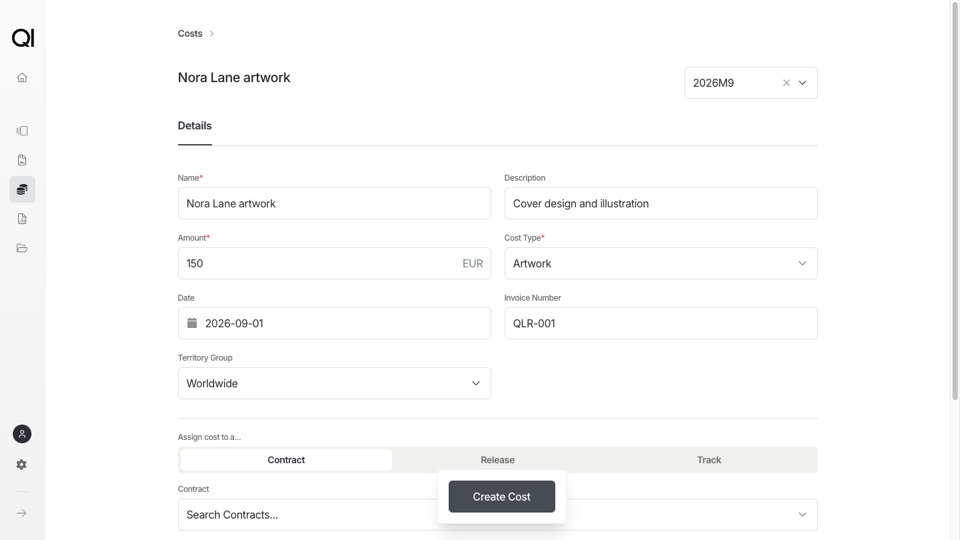This screenshot has height=540, width=960.
Task: Focus the Amount field showing 150
Action: [x=334, y=263]
